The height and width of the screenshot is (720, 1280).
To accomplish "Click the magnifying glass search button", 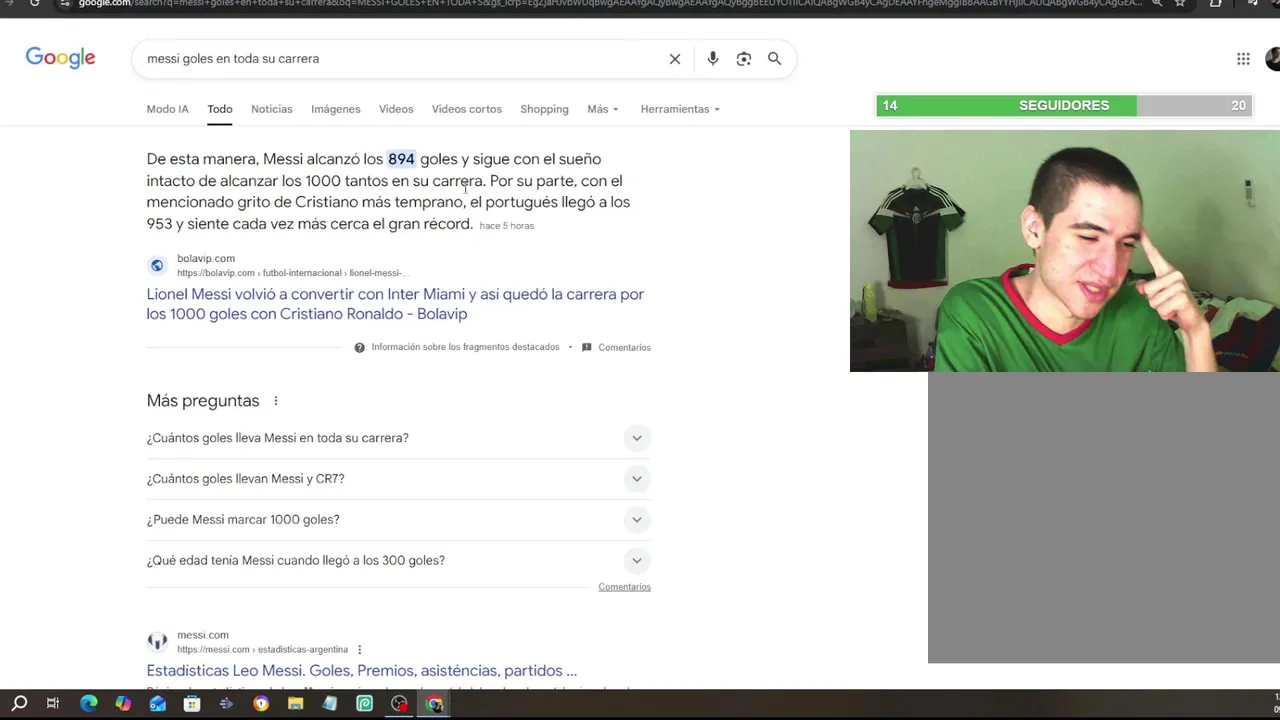I will tap(774, 59).
